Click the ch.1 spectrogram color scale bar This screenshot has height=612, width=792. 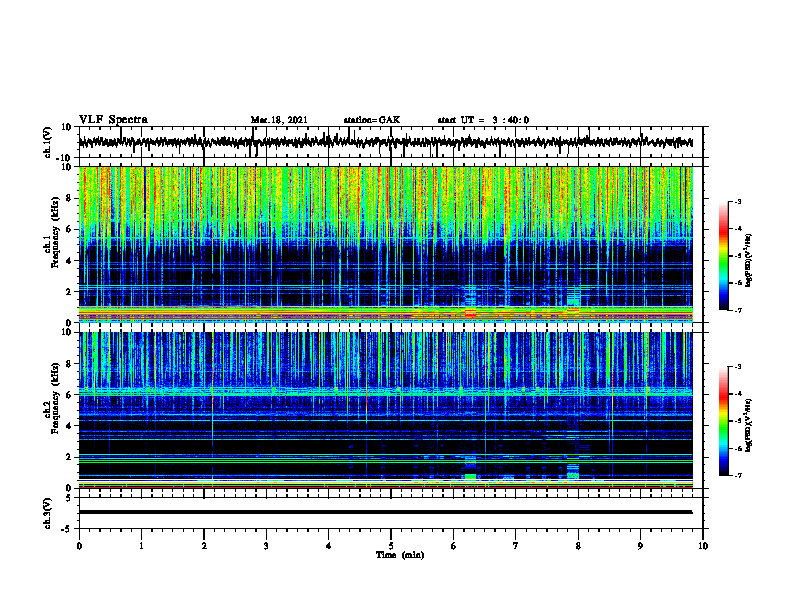pos(723,256)
